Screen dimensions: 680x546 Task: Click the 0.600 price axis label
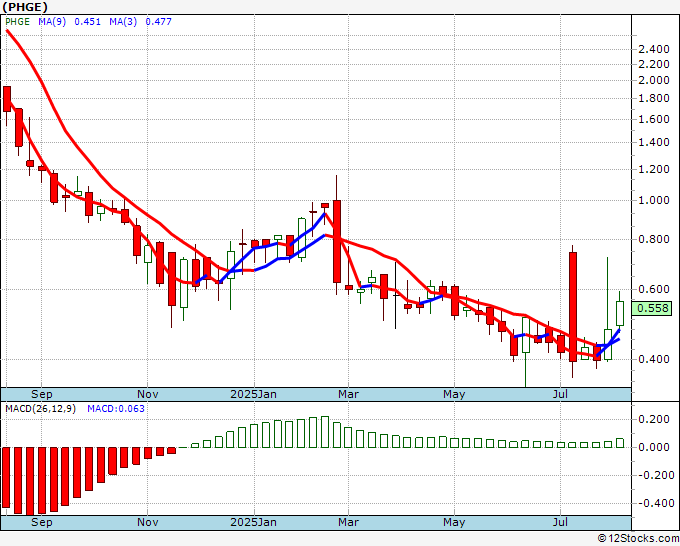[x=654, y=289]
